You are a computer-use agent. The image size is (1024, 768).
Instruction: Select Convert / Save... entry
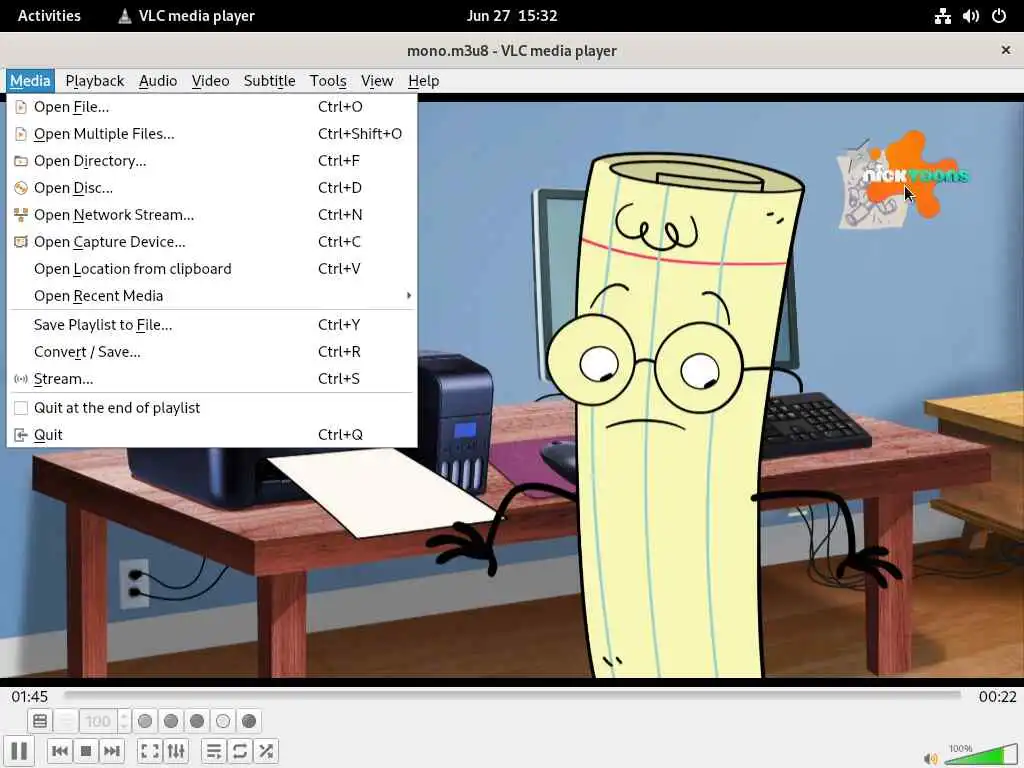pos(212,351)
